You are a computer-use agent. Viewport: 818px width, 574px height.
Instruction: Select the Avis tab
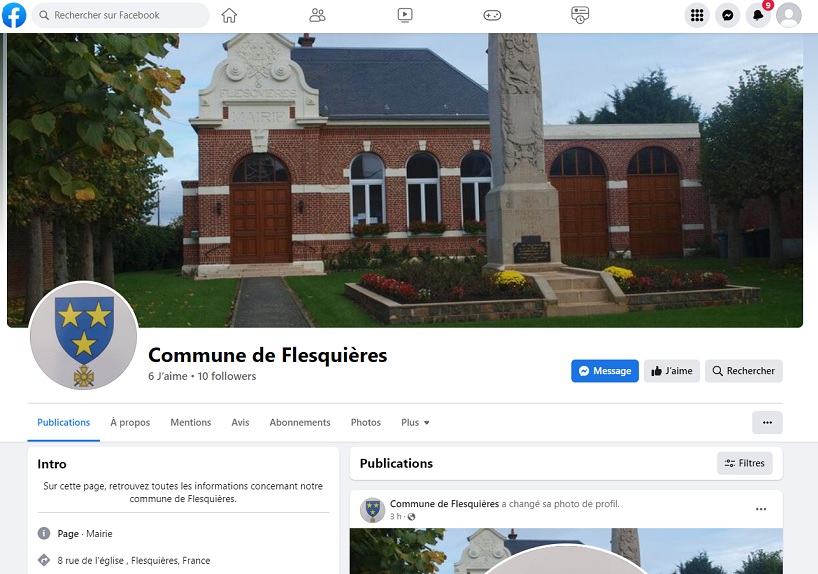240,423
